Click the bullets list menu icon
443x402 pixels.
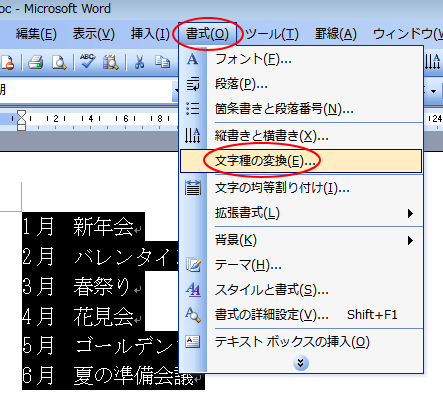(x=193, y=109)
